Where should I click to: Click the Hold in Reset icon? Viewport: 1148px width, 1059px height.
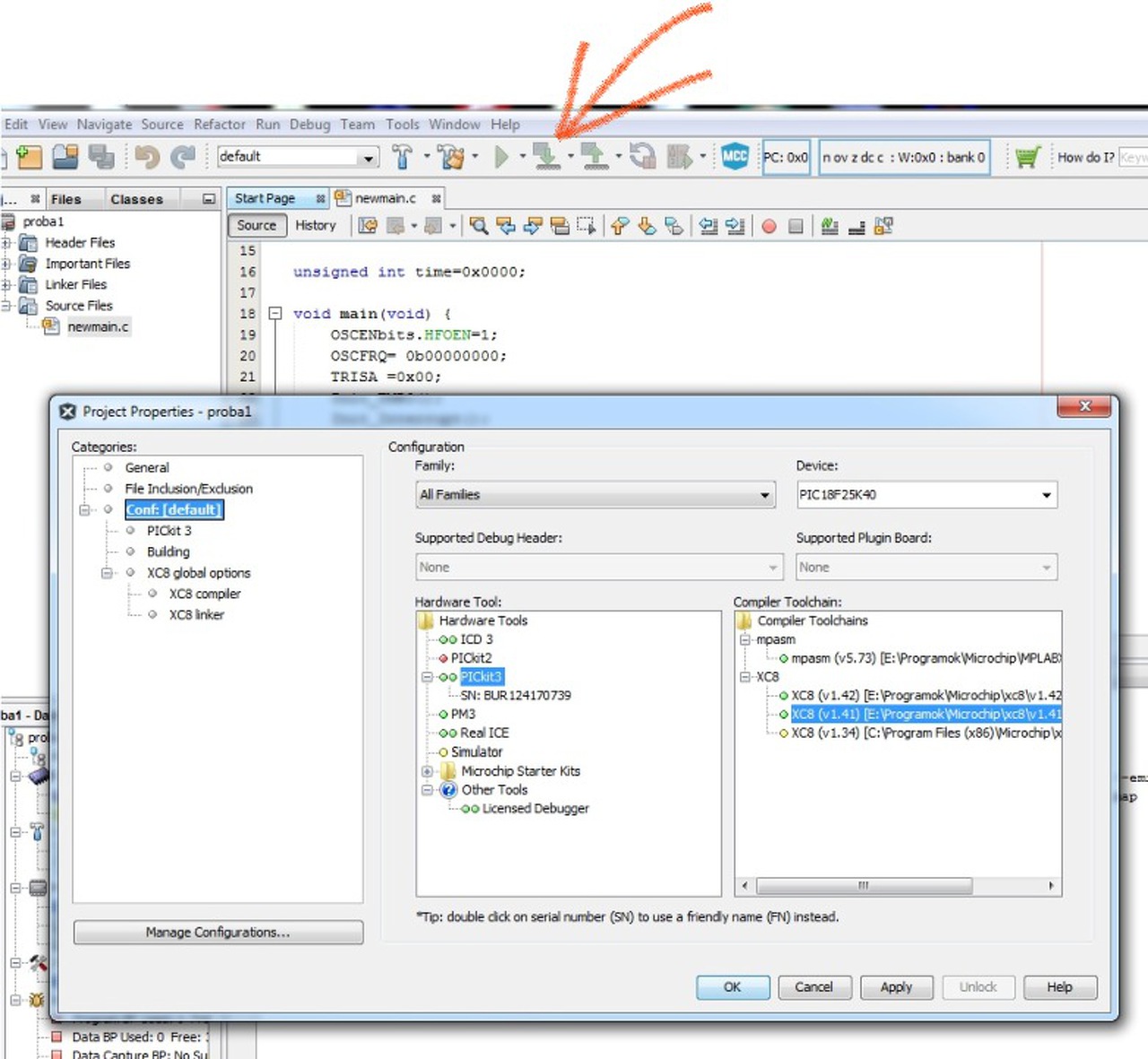[x=642, y=157]
